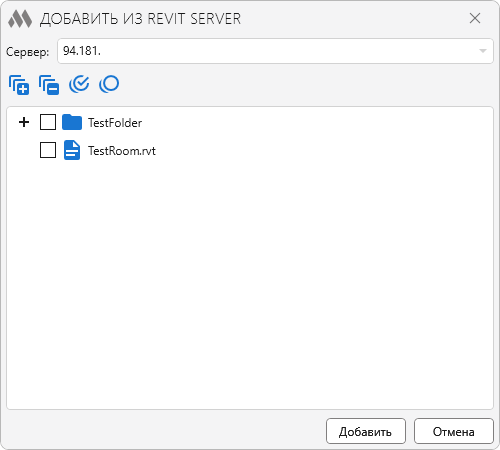Screen dimensions: 500x450
Task: Close the Добавить из Revit Server dialog
Action: coord(475,18)
